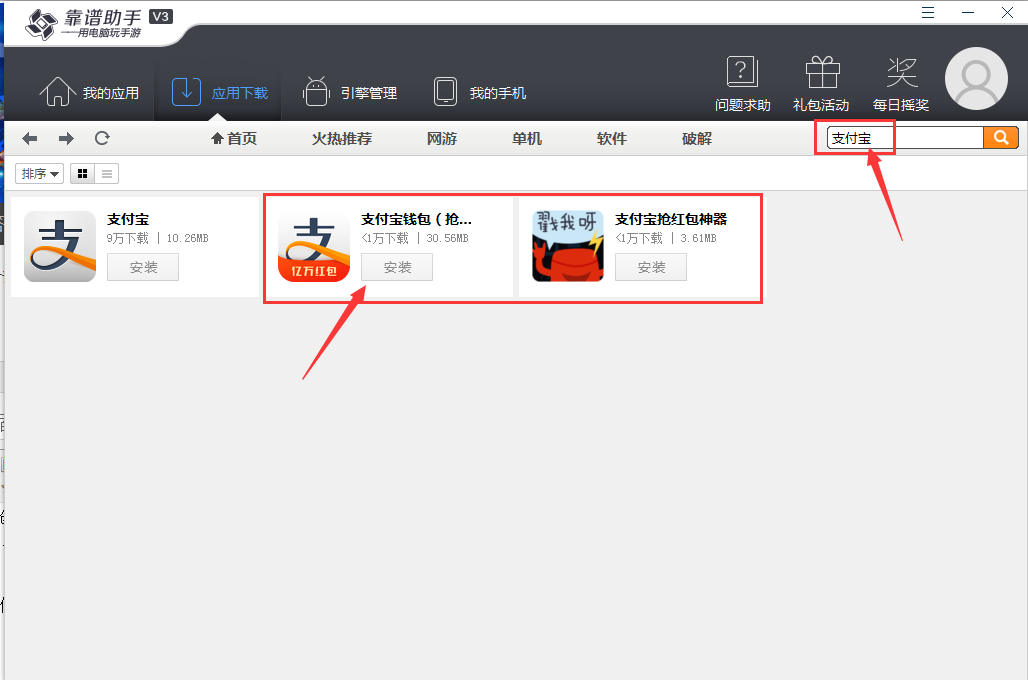This screenshot has width=1028, height=680.
Task: Go forward with the right arrow
Action: point(66,138)
